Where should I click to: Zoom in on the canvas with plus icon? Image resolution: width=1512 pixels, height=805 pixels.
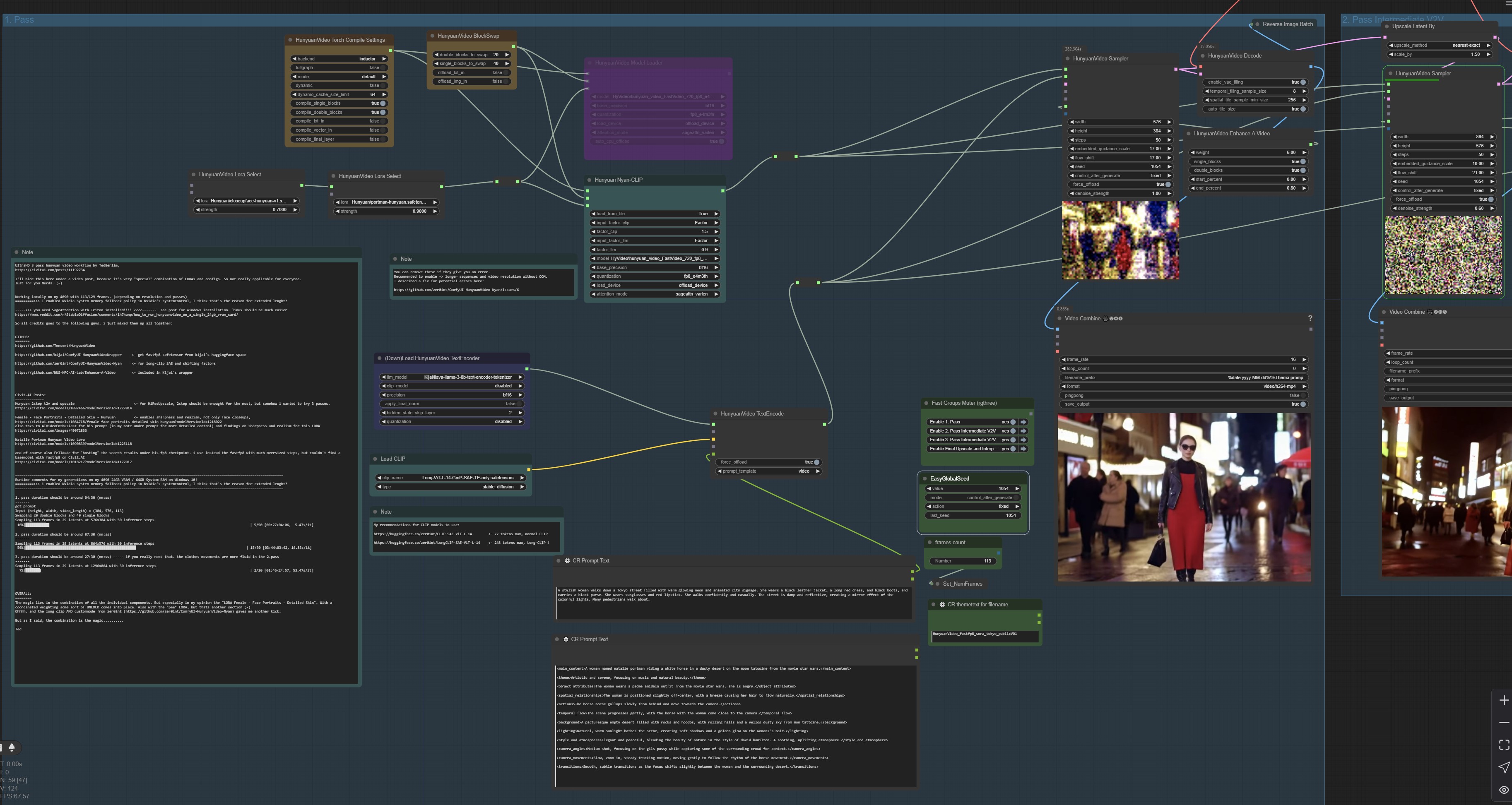click(x=1503, y=700)
